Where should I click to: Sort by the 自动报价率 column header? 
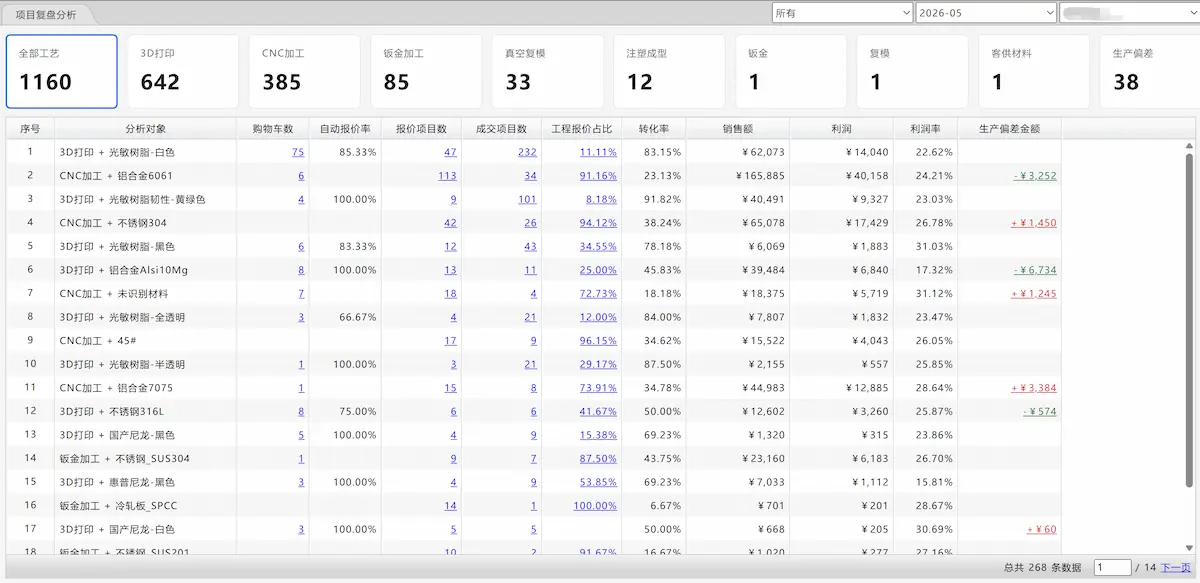coord(345,129)
